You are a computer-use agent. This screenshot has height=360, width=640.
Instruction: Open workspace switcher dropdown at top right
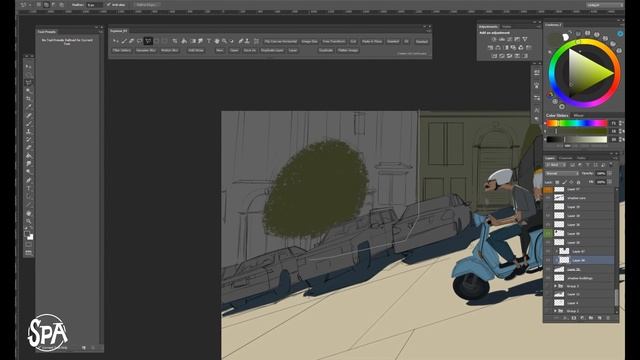[604, 5]
